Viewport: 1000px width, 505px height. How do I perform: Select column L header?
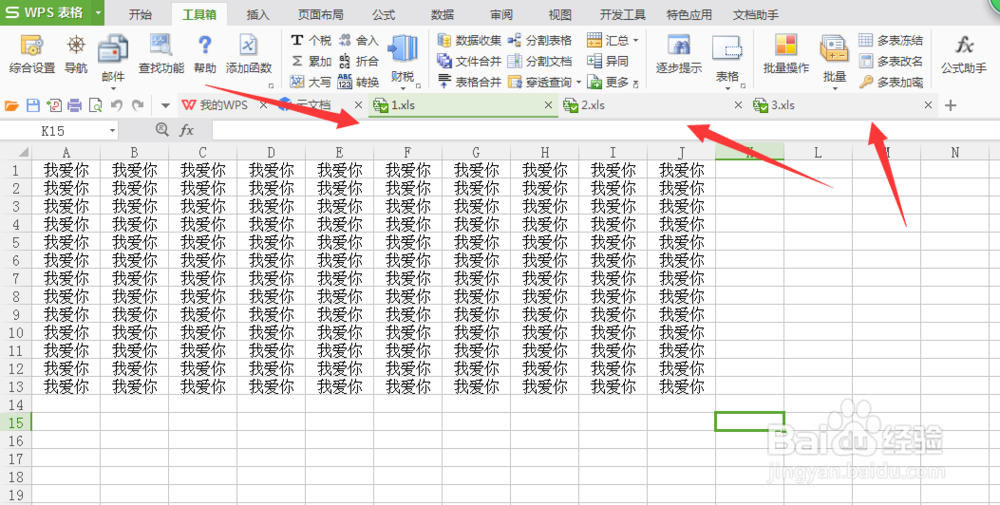(x=818, y=152)
